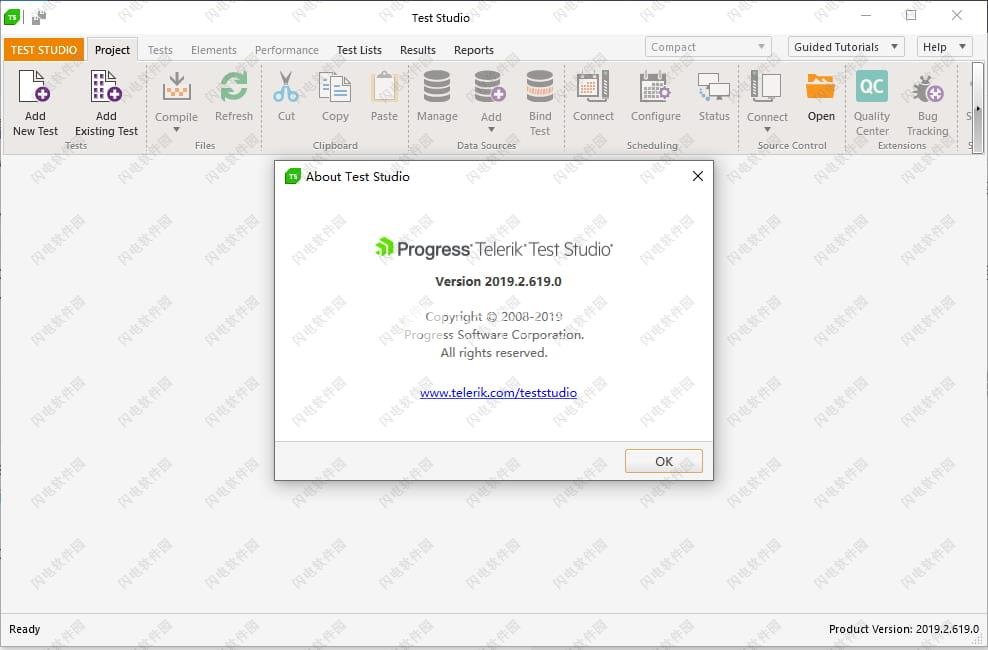
Task: Click the Paste icon
Action: 384,86
